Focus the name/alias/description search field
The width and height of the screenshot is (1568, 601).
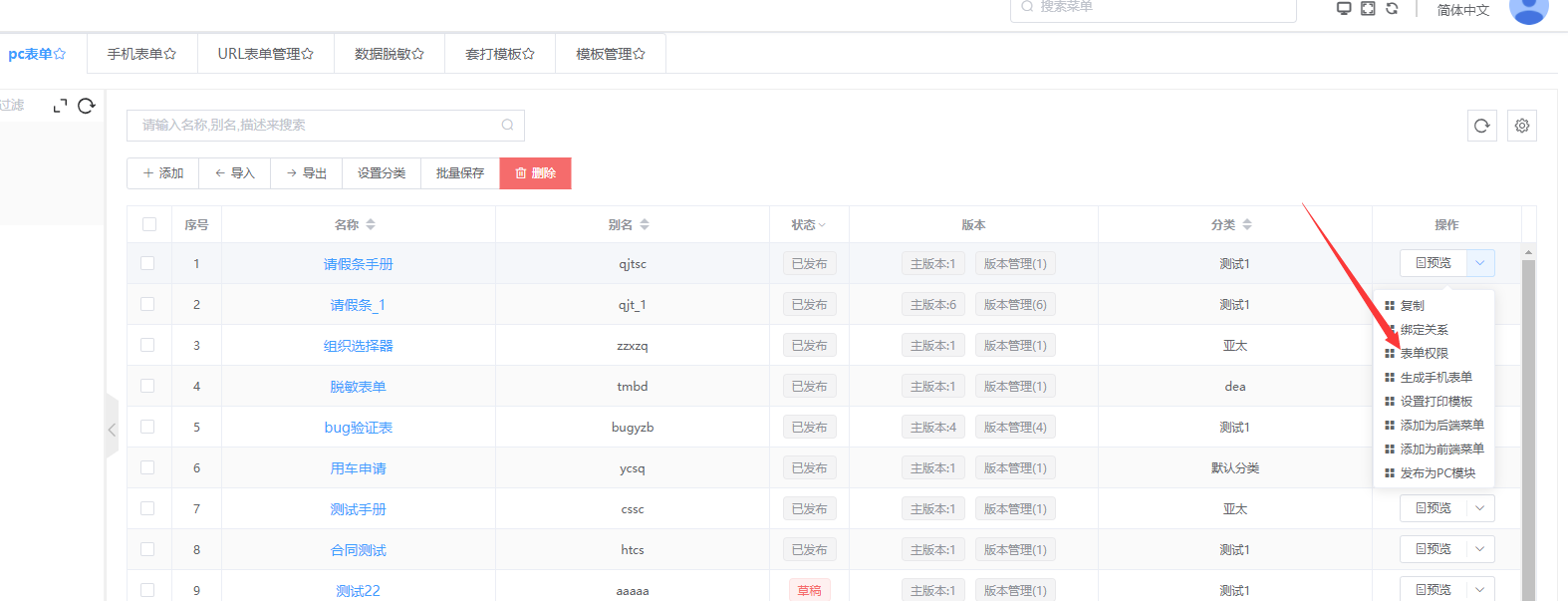319,125
